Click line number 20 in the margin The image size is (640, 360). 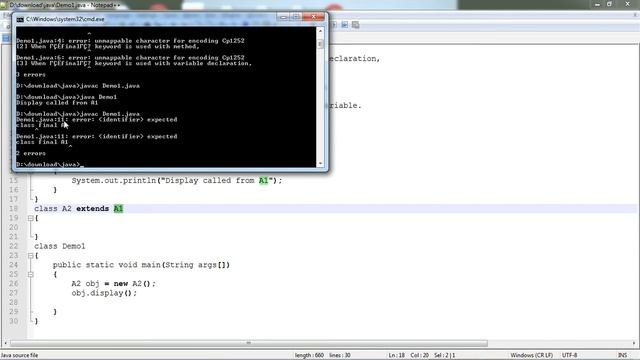(13, 227)
